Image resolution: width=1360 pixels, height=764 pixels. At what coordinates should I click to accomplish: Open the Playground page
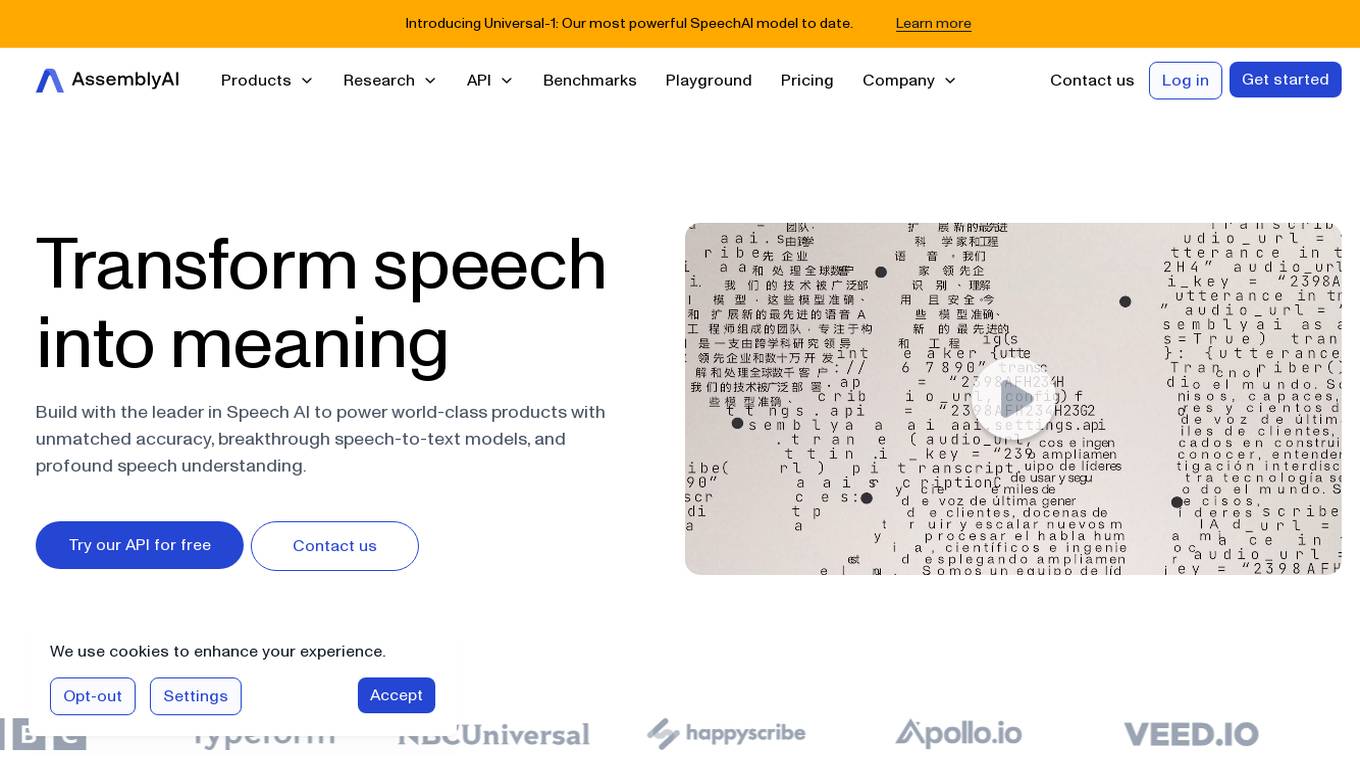[709, 80]
